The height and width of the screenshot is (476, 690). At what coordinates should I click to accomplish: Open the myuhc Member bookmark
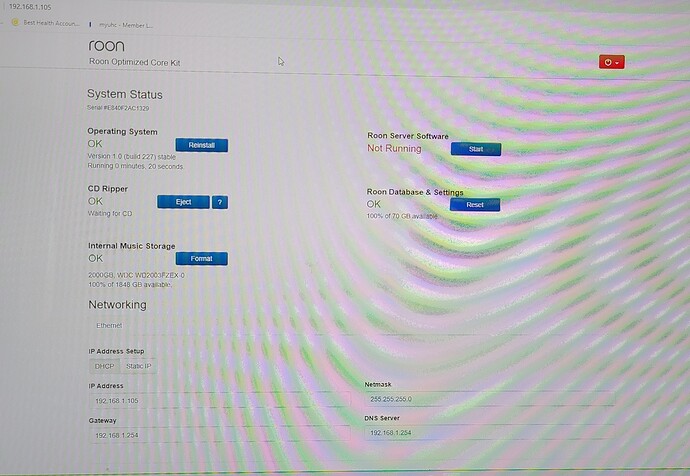[x=121, y=25]
